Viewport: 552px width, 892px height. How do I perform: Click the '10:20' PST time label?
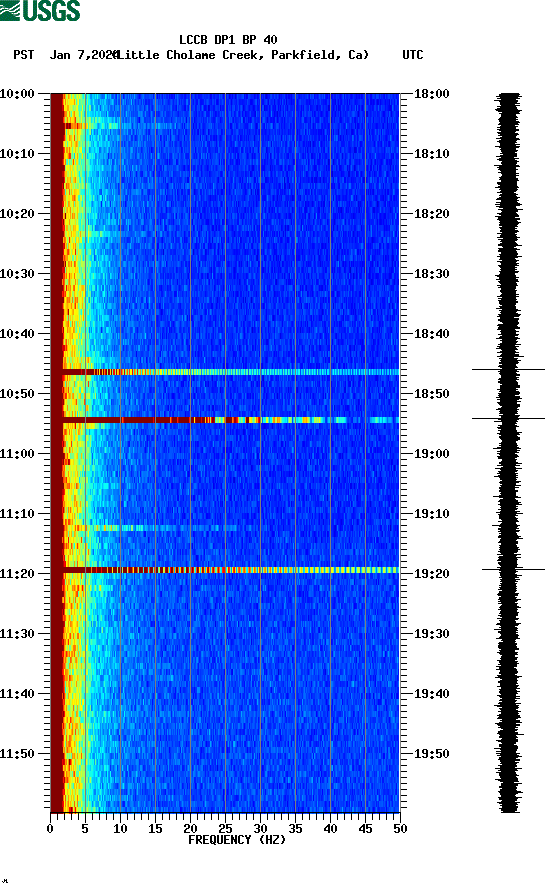point(17,213)
